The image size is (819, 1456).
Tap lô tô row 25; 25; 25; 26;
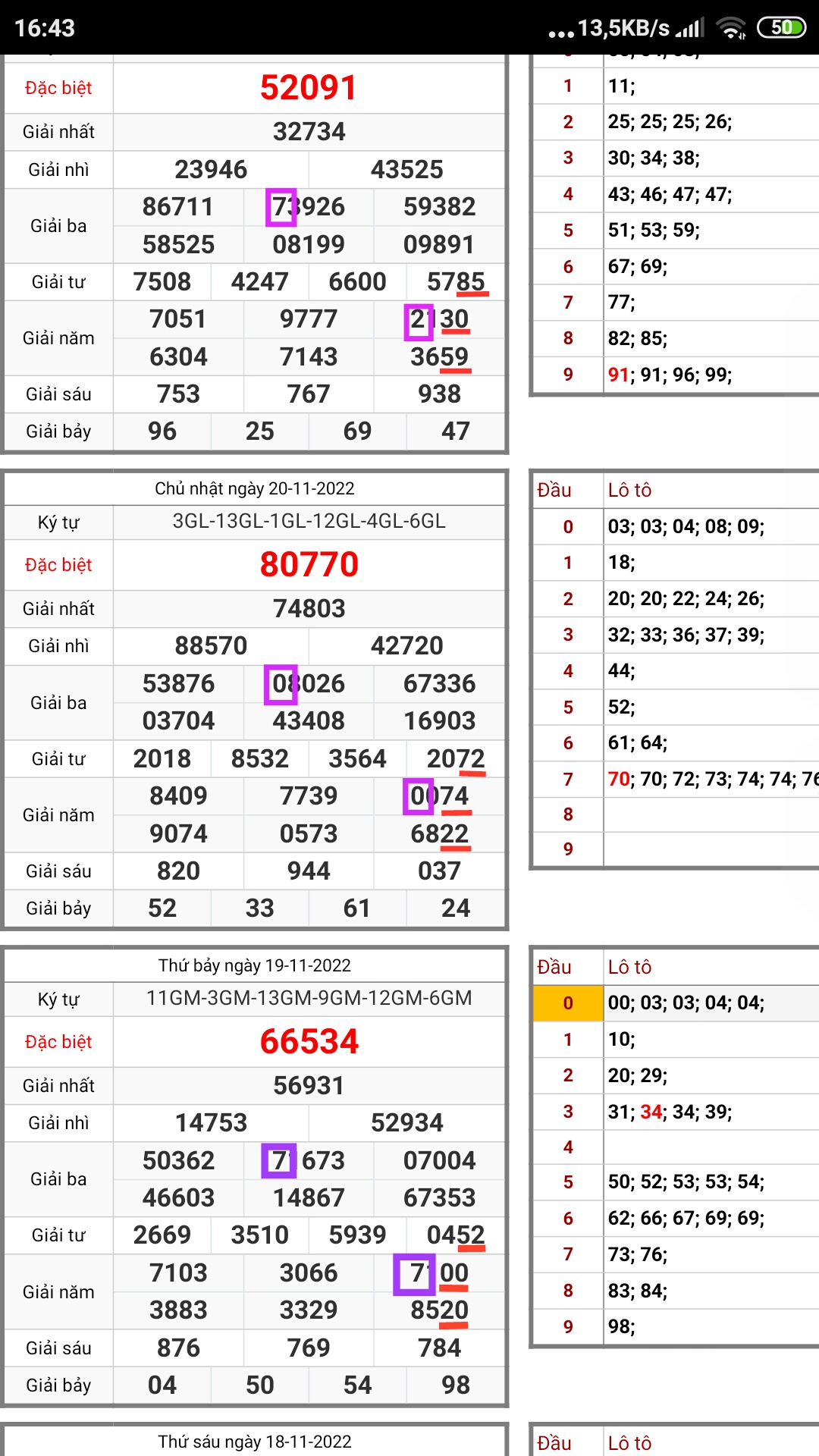tap(670, 122)
